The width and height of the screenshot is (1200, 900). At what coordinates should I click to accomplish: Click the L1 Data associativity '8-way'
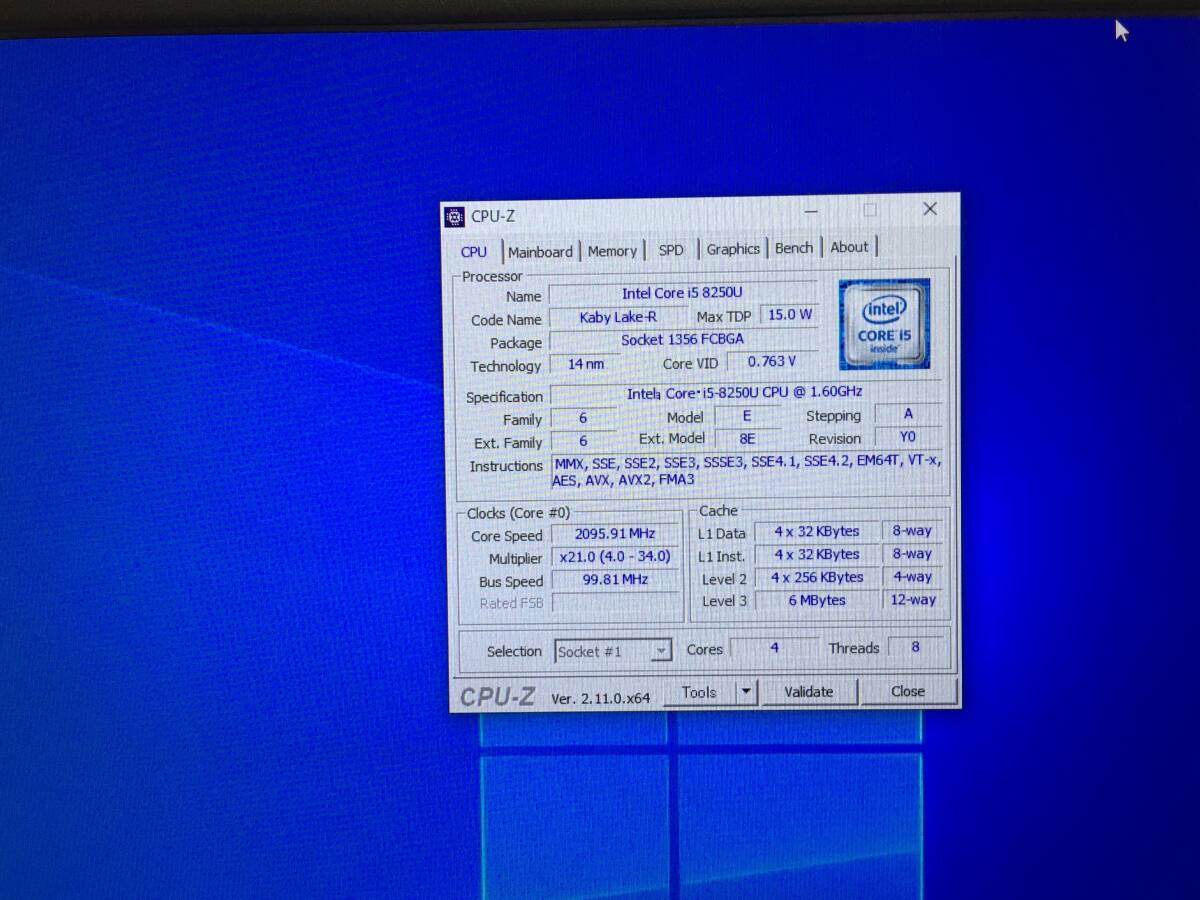coord(912,531)
